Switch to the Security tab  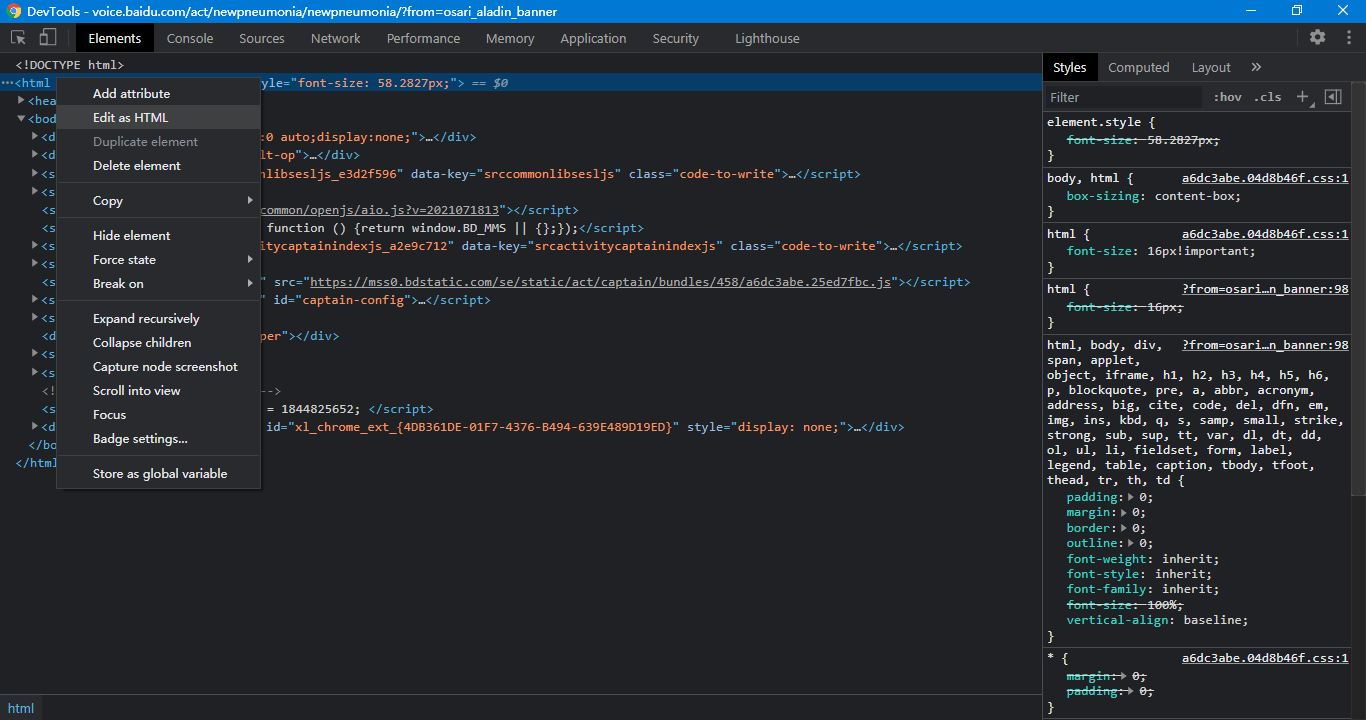pos(675,38)
